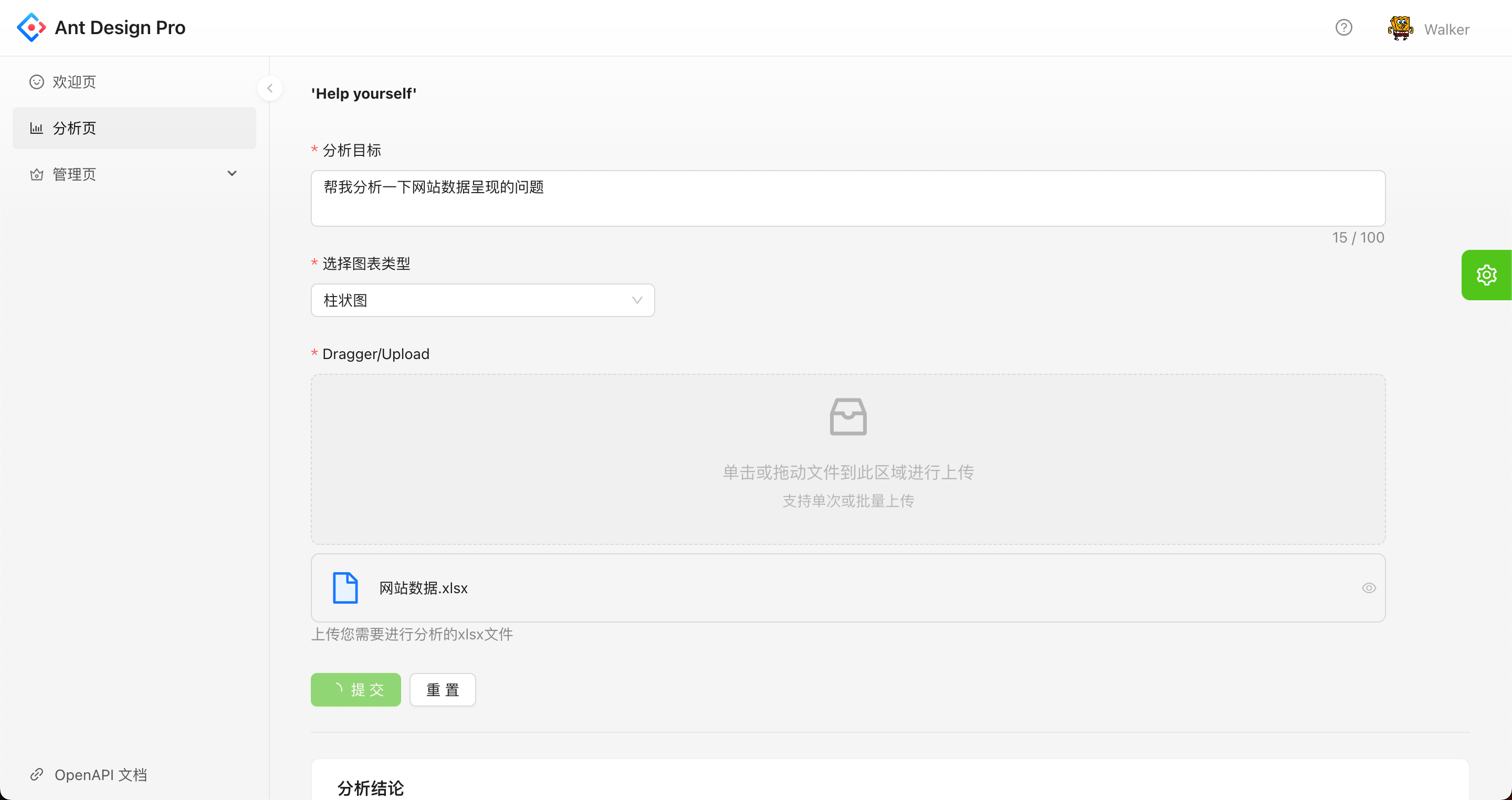Open the help question mark icon
The width and height of the screenshot is (1512, 800).
(1343, 28)
